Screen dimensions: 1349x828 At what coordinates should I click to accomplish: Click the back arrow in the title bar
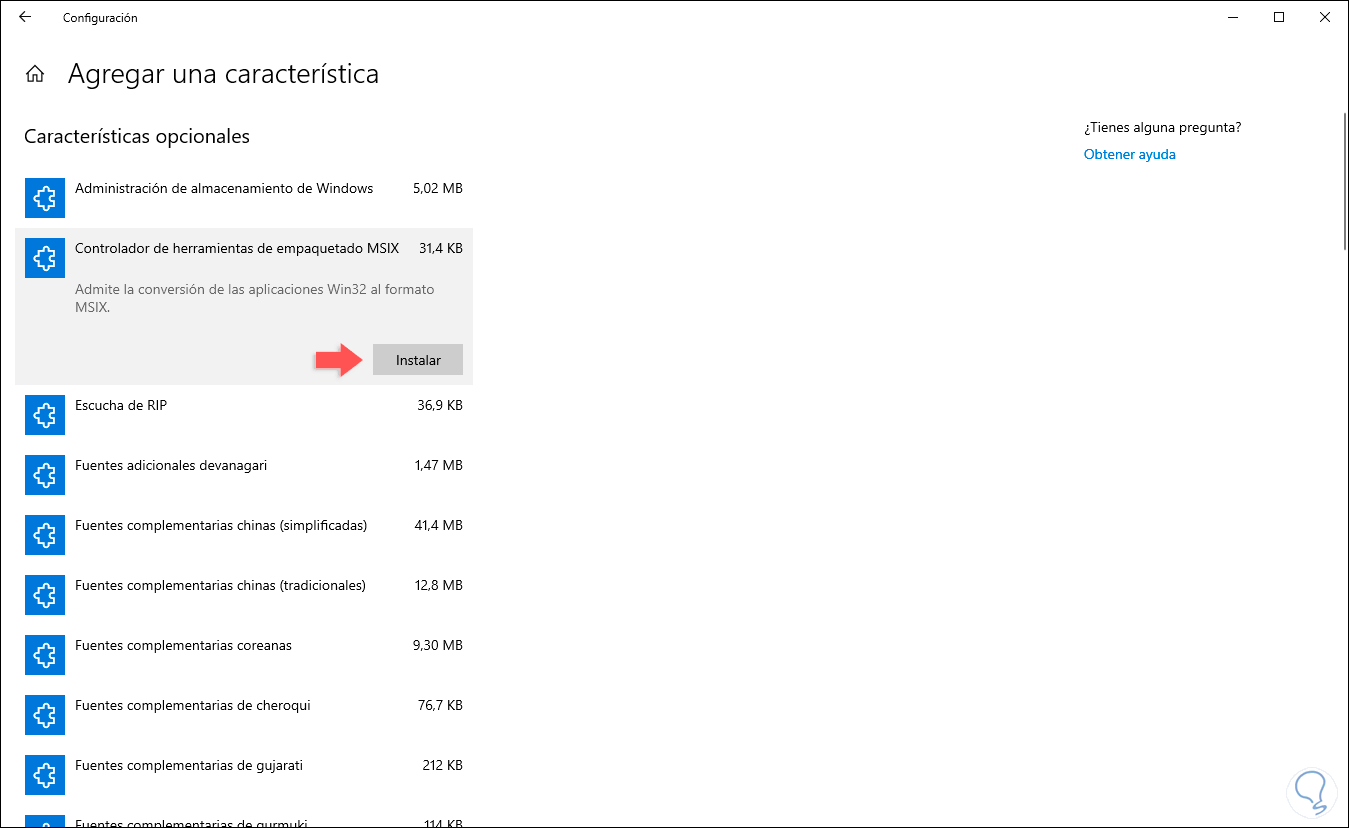pos(25,17)
